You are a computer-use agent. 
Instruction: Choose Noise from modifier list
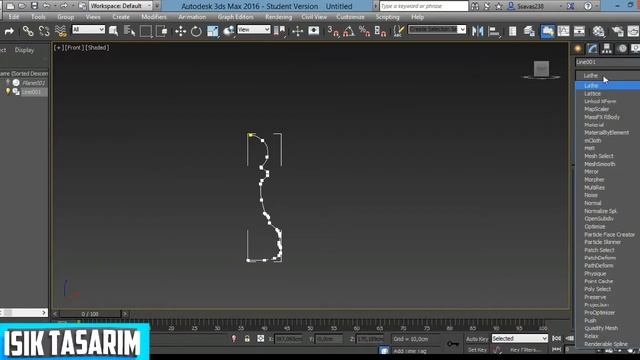591,195
